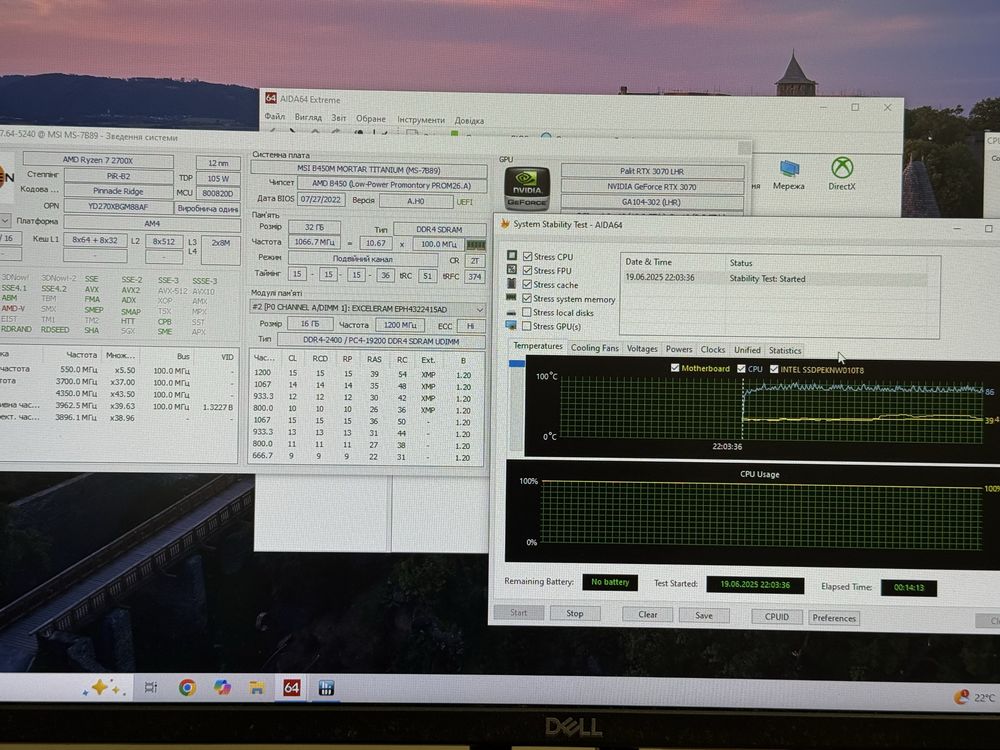Click the memory module icon beside 100.0 МГц
The image size is (1000, 750).
[x=476, y=245]
